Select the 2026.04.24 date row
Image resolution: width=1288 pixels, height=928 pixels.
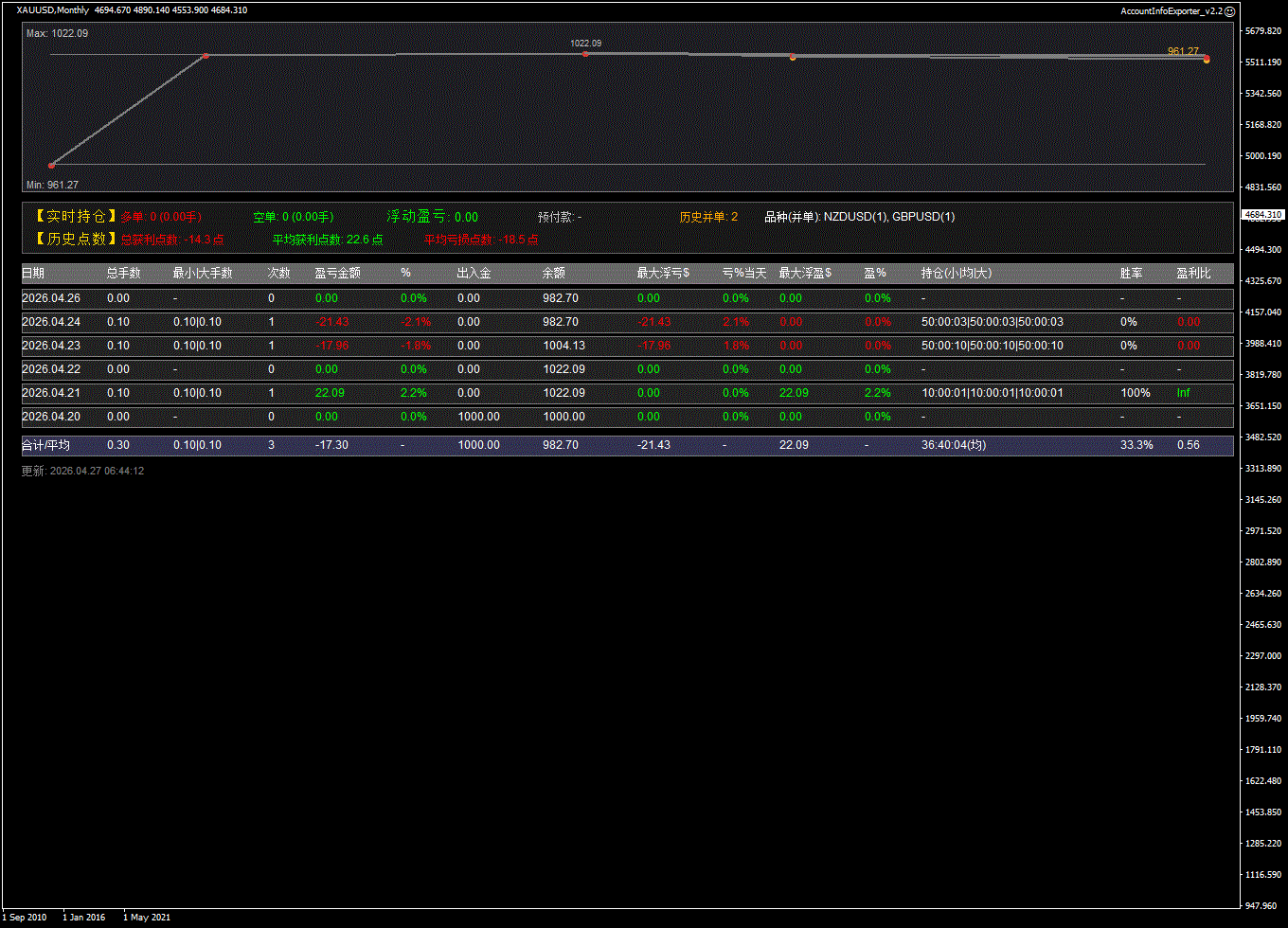point(51,322)
